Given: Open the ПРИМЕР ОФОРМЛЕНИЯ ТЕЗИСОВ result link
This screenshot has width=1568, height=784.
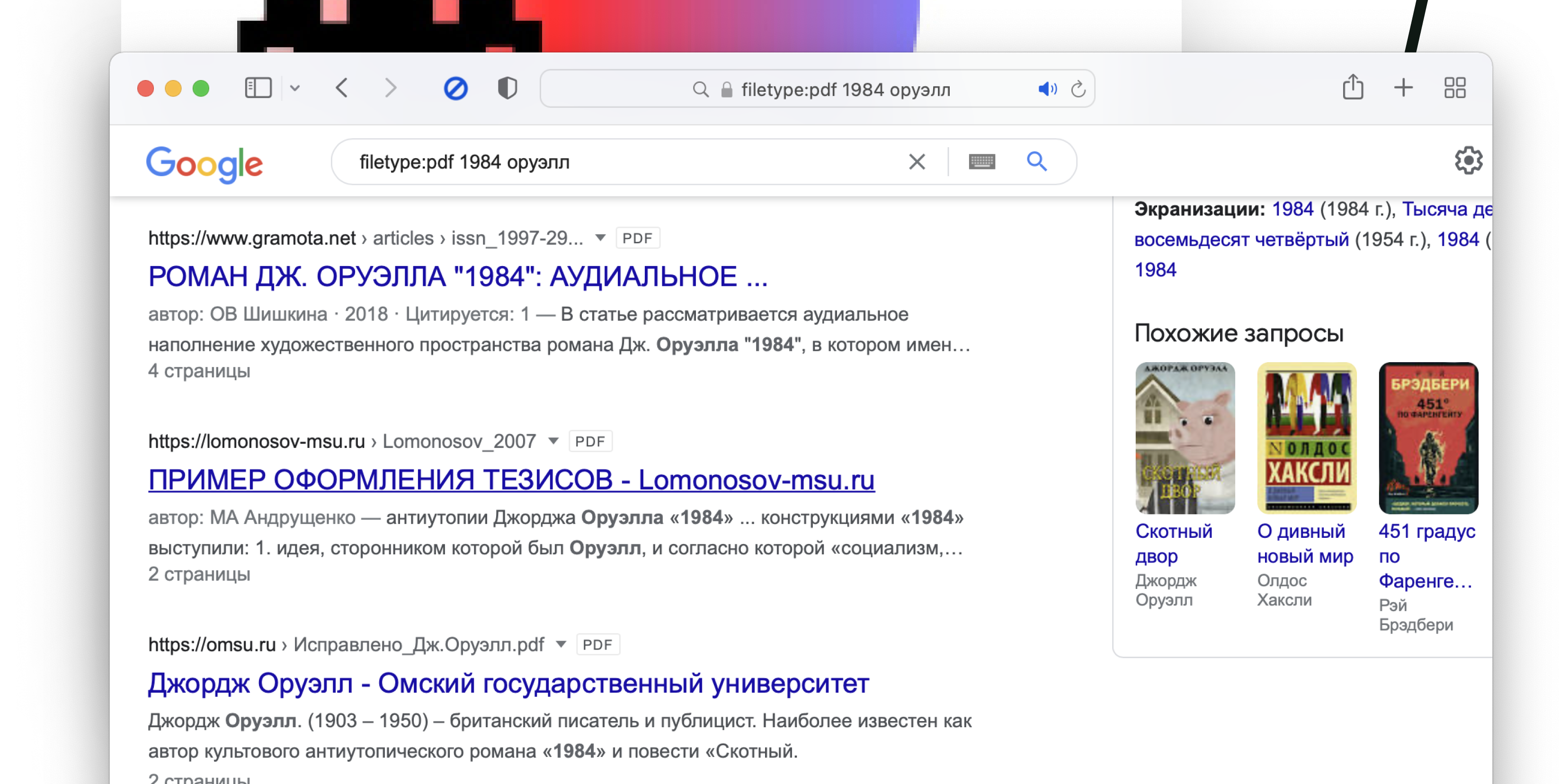Looking at the screenshot, I should click(511, 480).
